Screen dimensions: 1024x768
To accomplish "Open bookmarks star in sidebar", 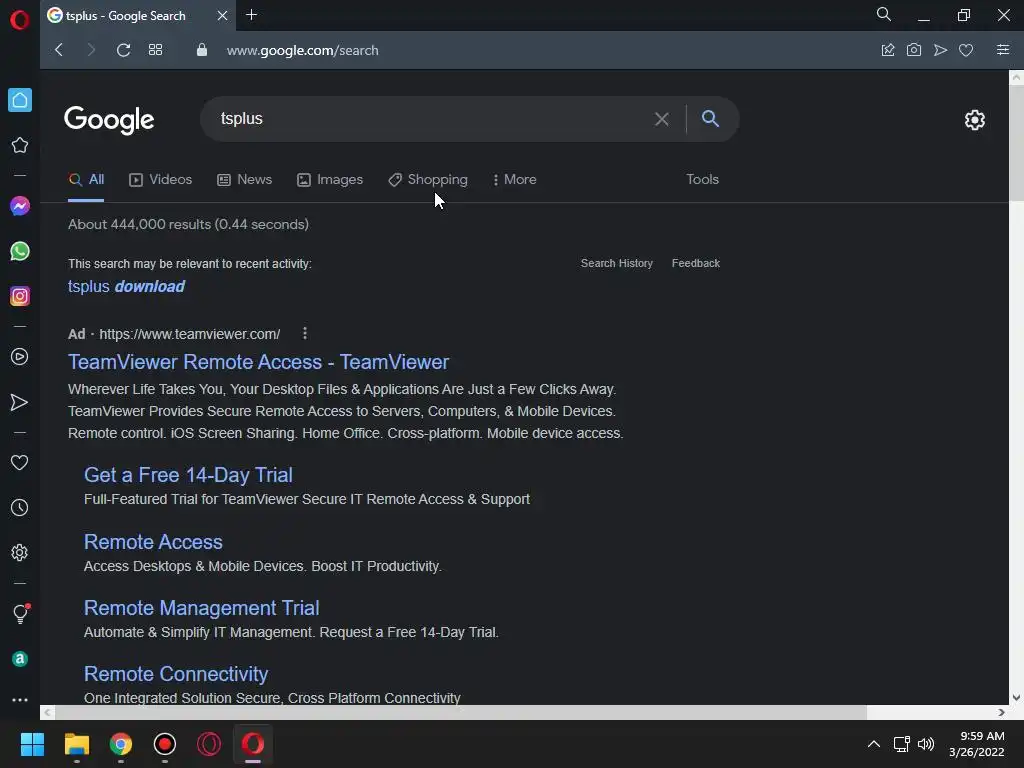I will [x=20, y=145].
